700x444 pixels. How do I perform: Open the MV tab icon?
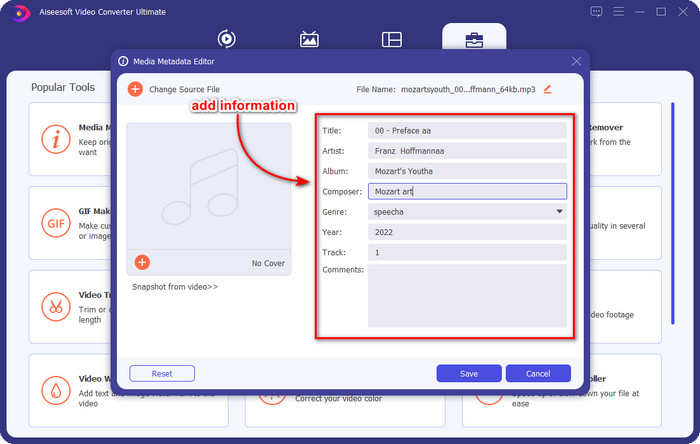click(309, 39)
